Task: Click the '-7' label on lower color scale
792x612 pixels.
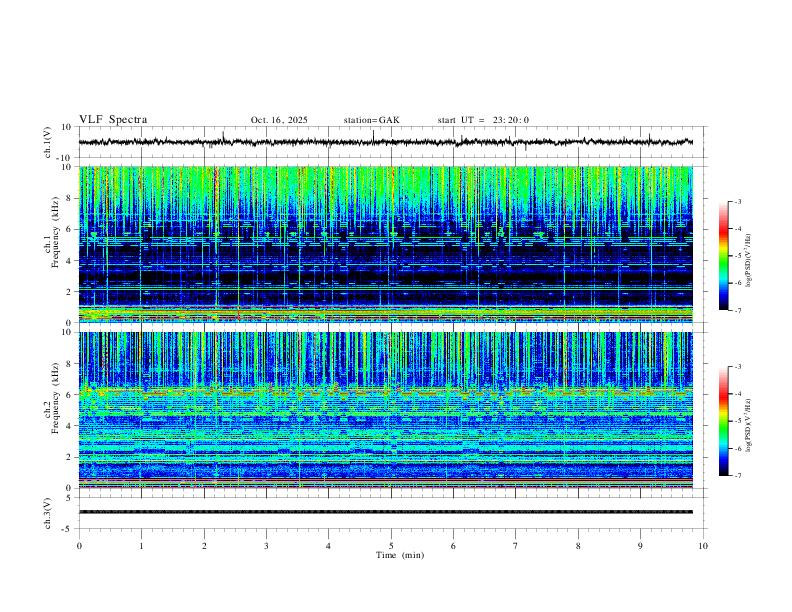Action: (737, 476)
